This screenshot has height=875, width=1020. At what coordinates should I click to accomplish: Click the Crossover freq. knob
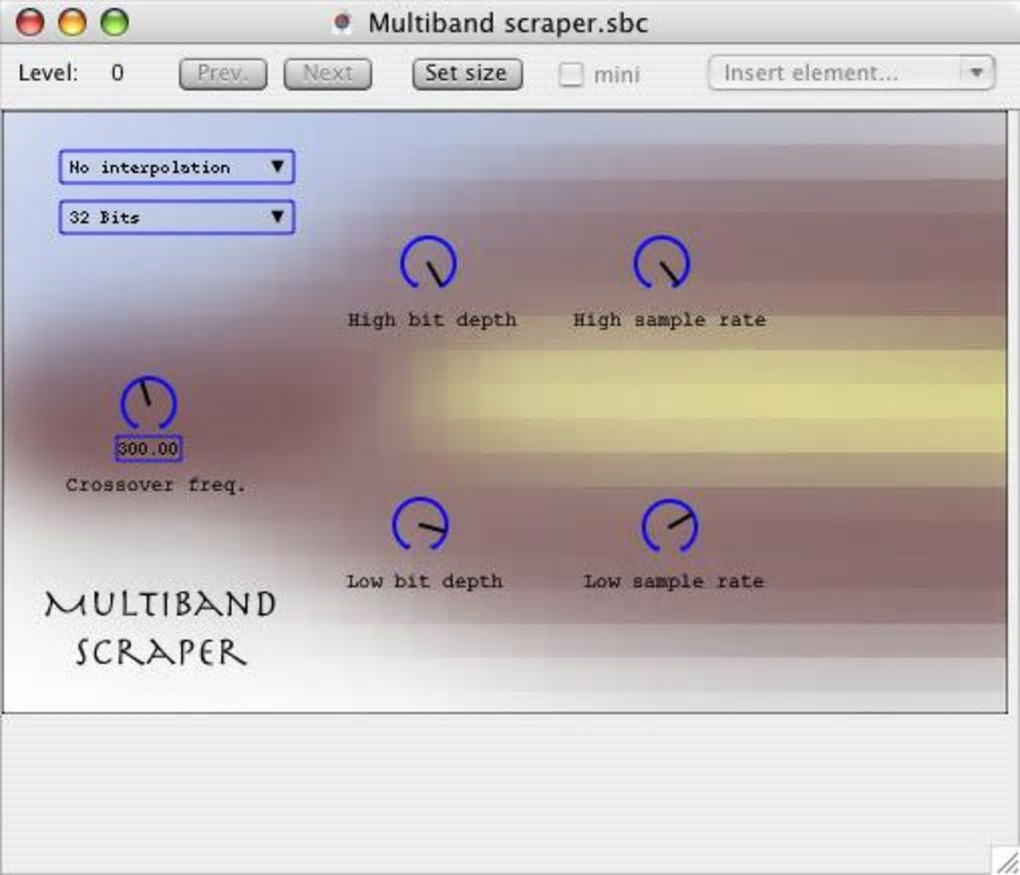(x=148, y=403)
